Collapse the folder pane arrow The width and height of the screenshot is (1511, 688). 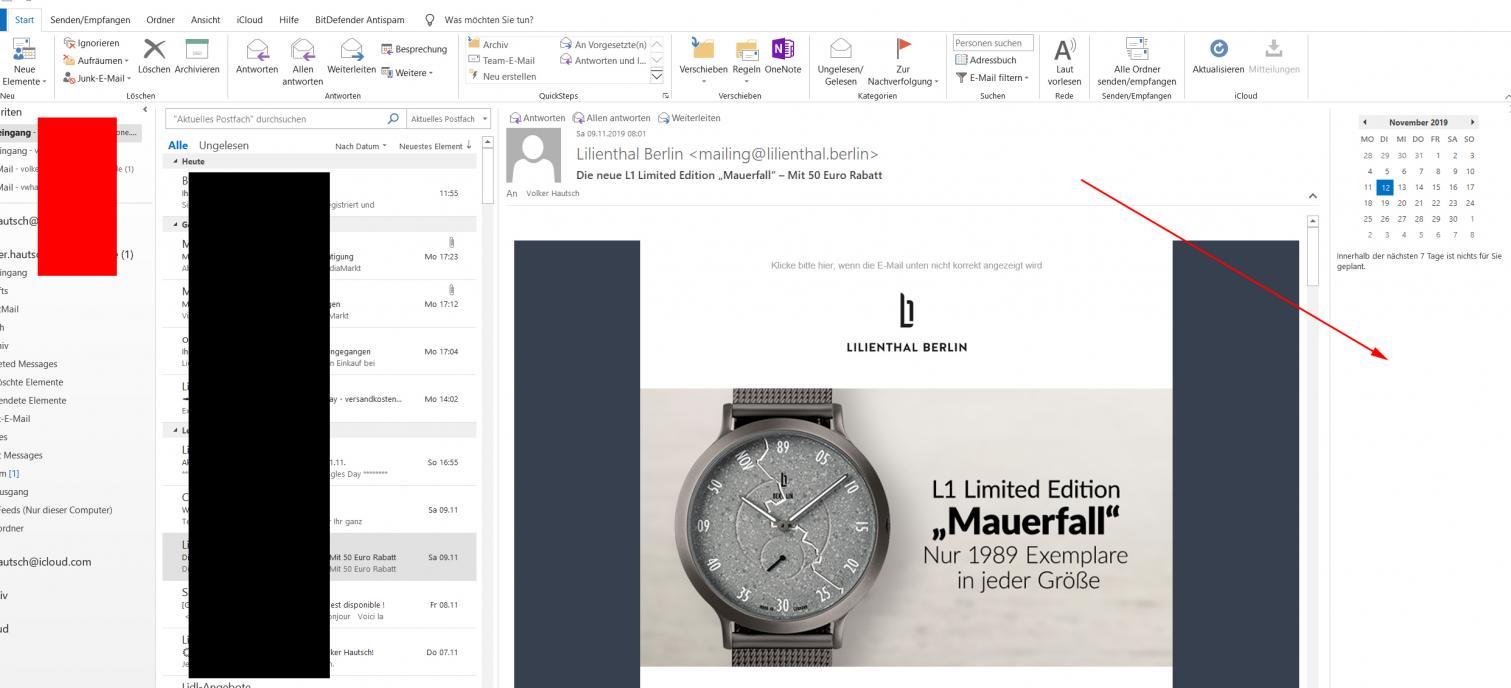click(x=145, y=109)
